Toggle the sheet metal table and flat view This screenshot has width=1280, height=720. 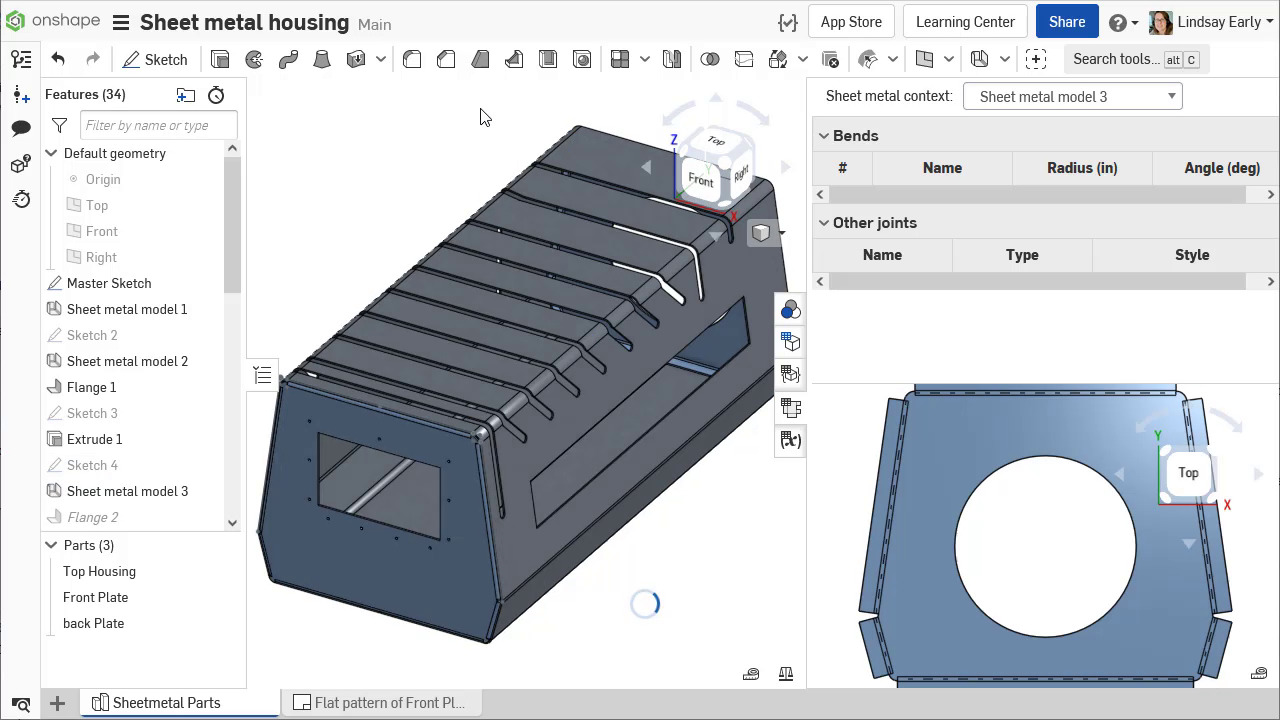point(791,408)
